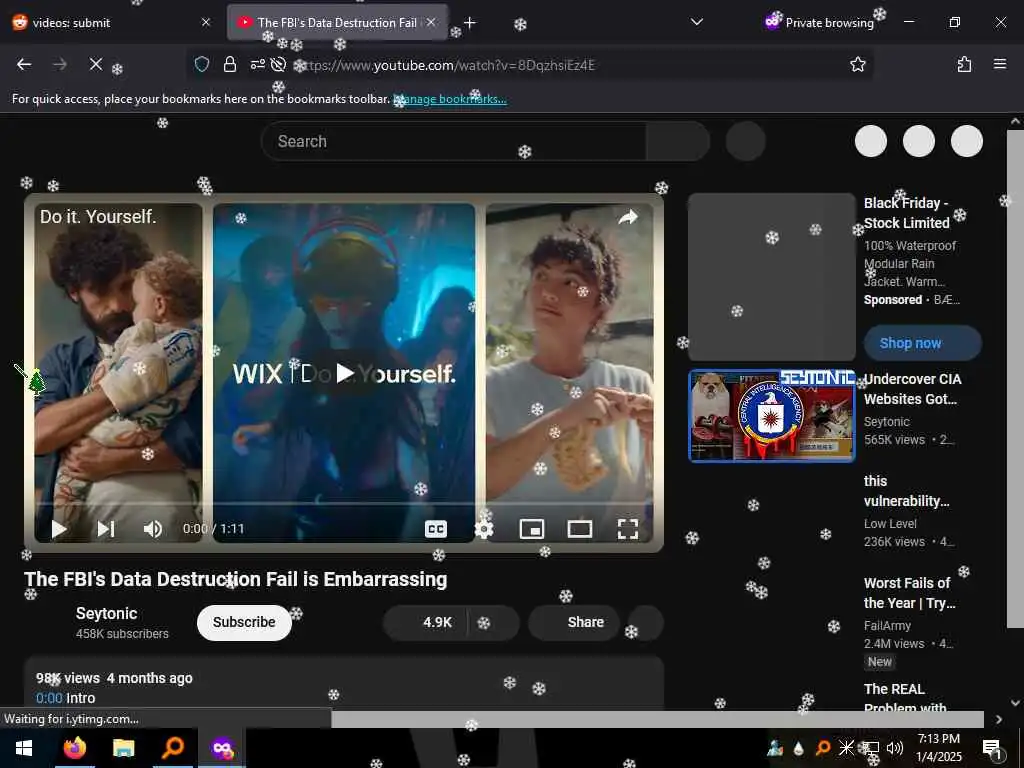1024x768 pixels.
Task: Like the video showing 4.9K
Action: click(x=425, y=622)
